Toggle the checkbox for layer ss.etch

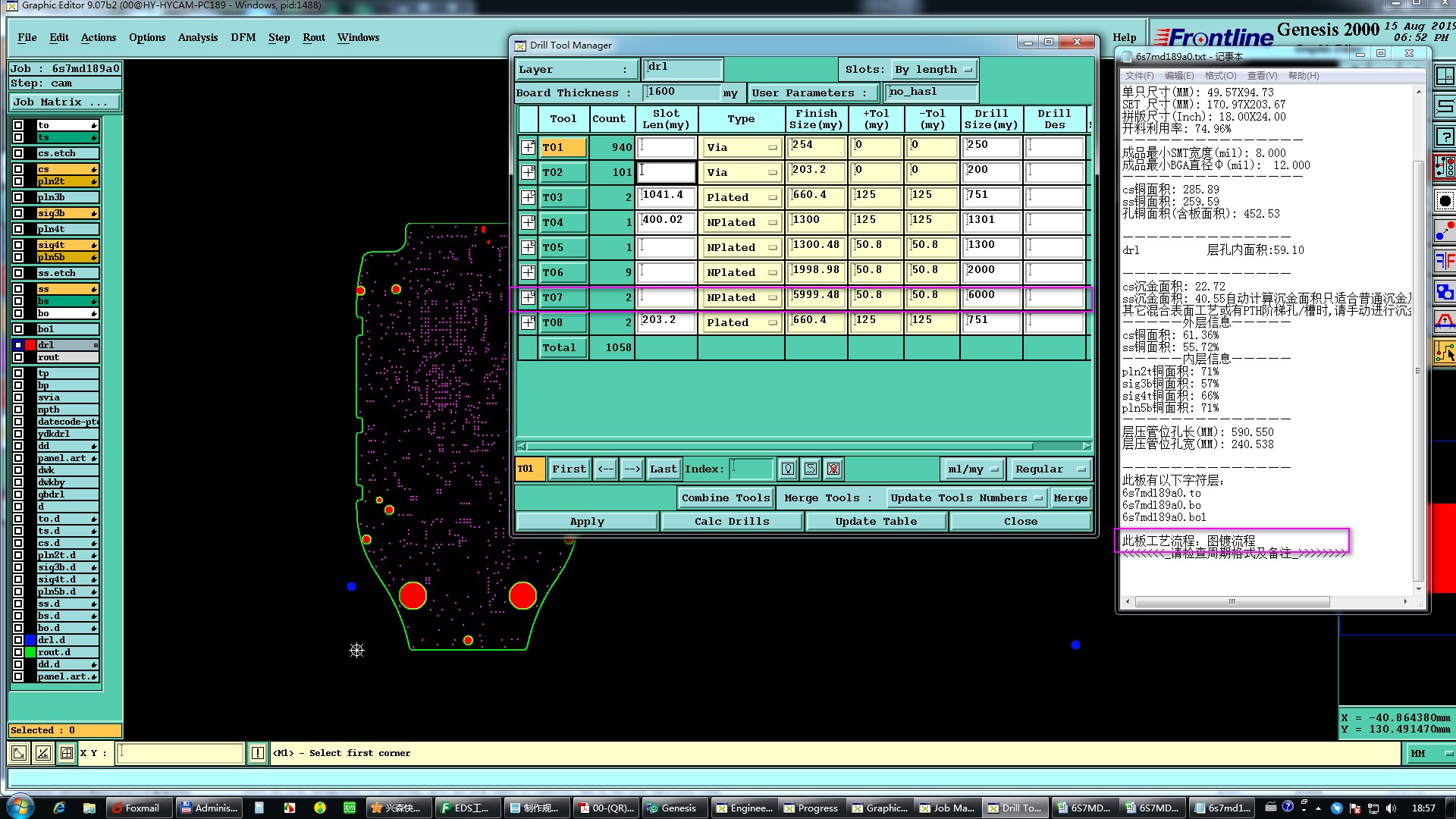point(18,273)
